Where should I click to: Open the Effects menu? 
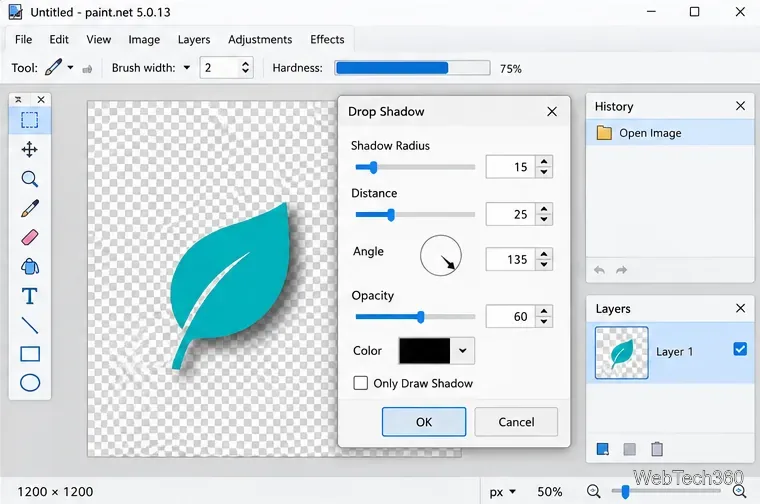click(x=327, y=39)
